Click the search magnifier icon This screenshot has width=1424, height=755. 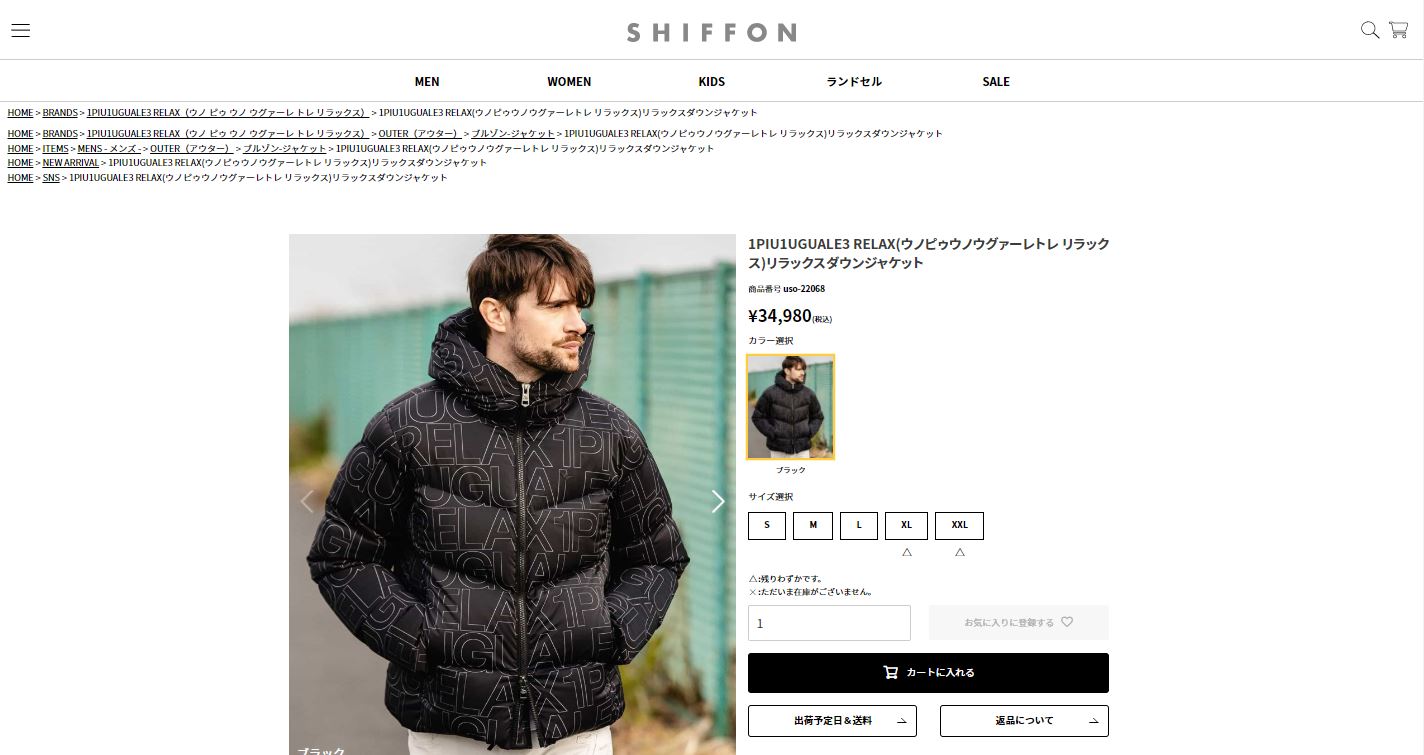tap(1370, 30)
